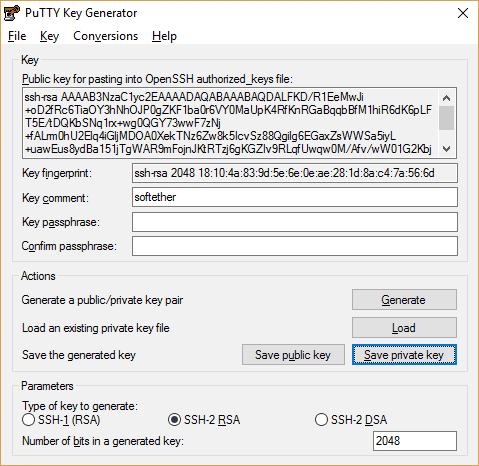Open the File menu
The width and height of the screenshot is (479, 466).
tap(17, 36)
